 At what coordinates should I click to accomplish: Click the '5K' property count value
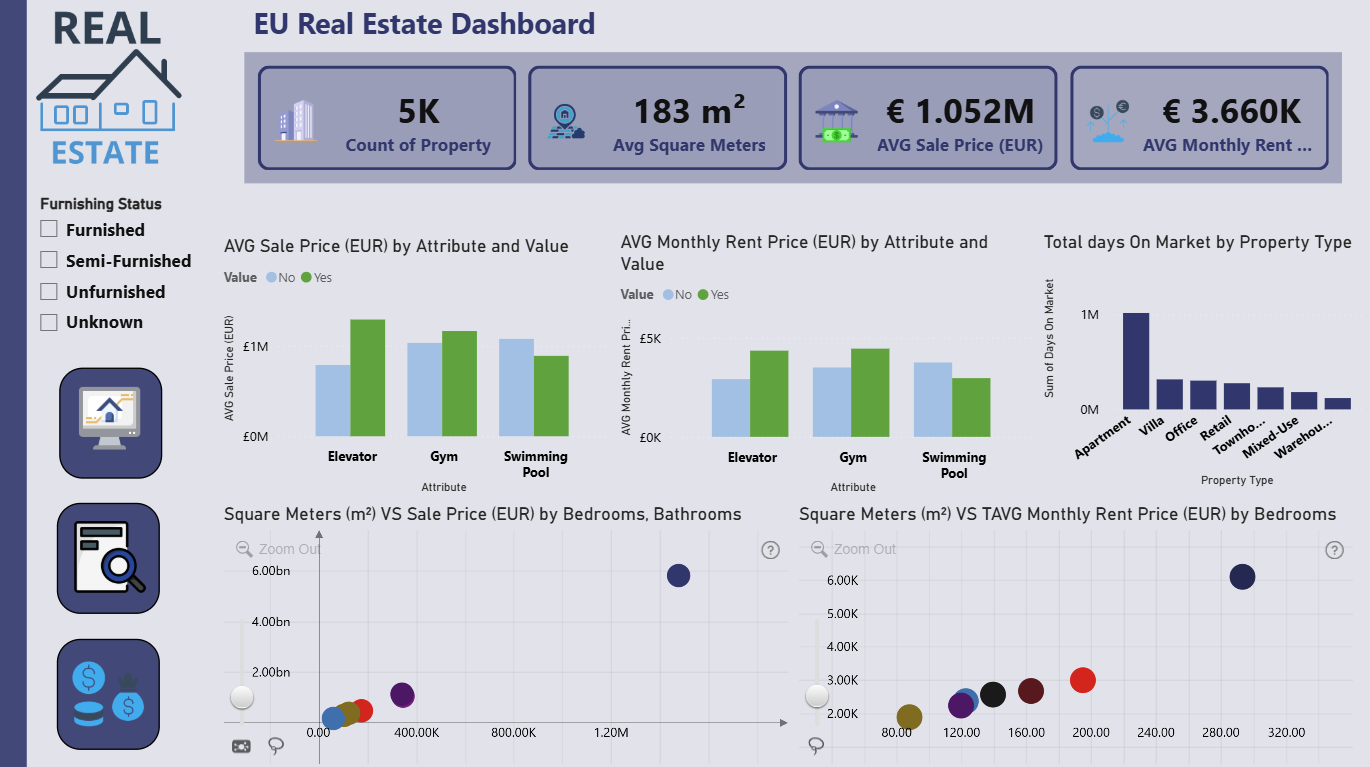coord(419,112)
